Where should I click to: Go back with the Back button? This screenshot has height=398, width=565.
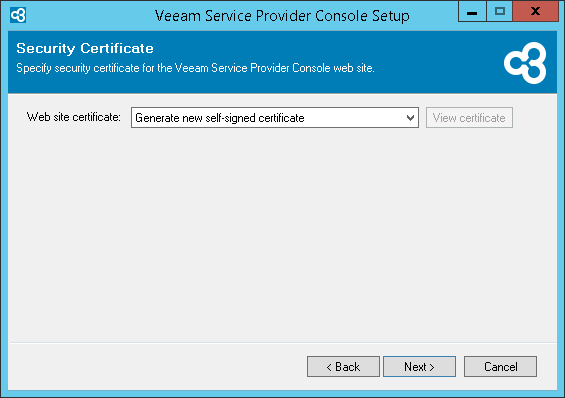343,367
